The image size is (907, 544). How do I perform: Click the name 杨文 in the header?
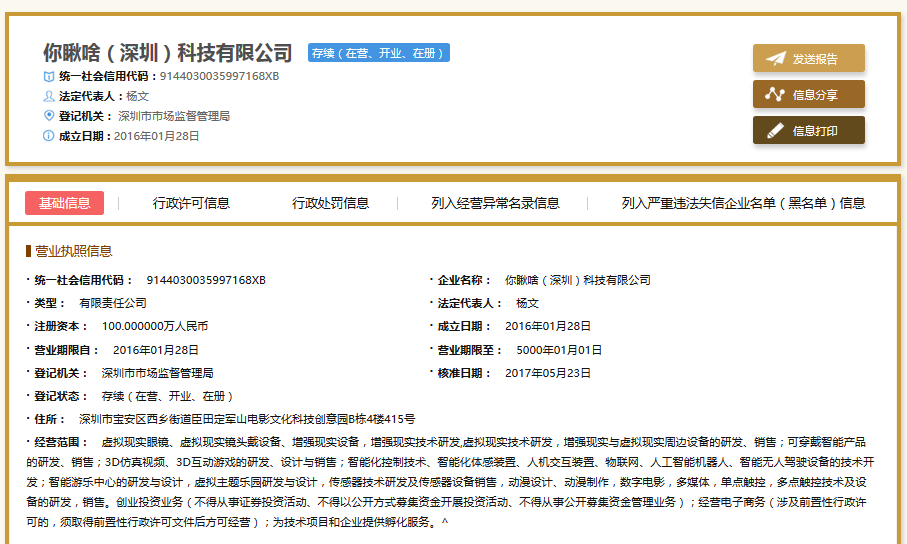point(137,97)
